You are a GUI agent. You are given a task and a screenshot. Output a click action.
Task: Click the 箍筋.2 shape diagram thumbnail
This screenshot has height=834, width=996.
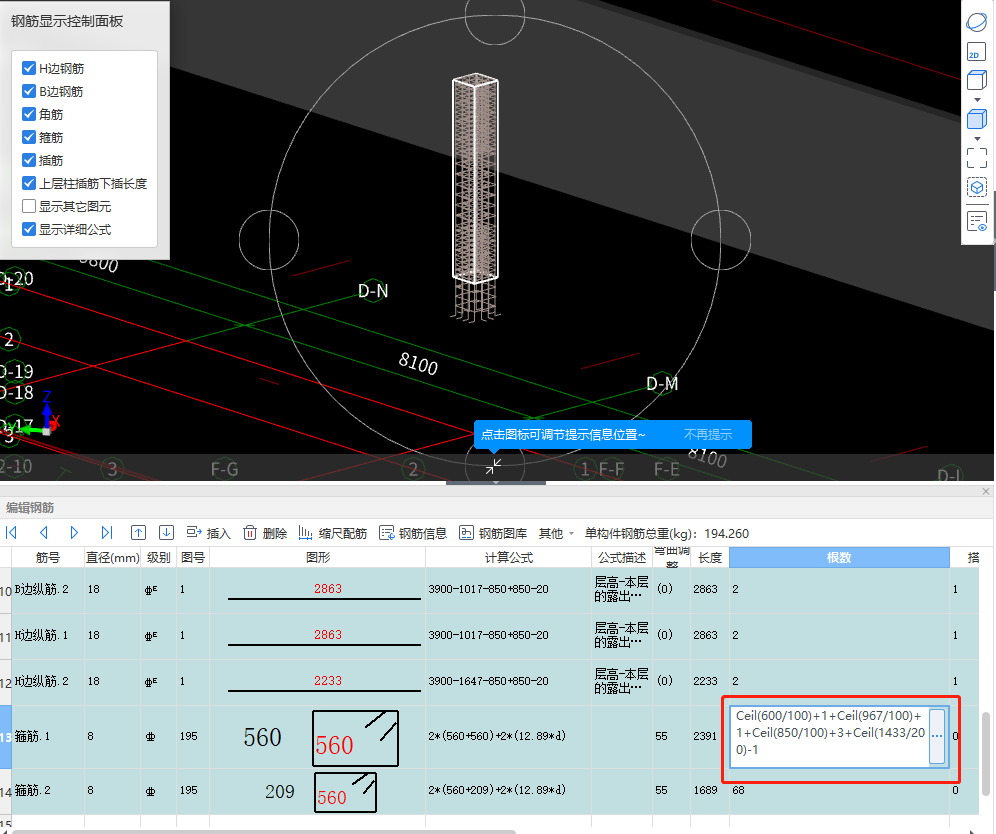coord(345,792)
